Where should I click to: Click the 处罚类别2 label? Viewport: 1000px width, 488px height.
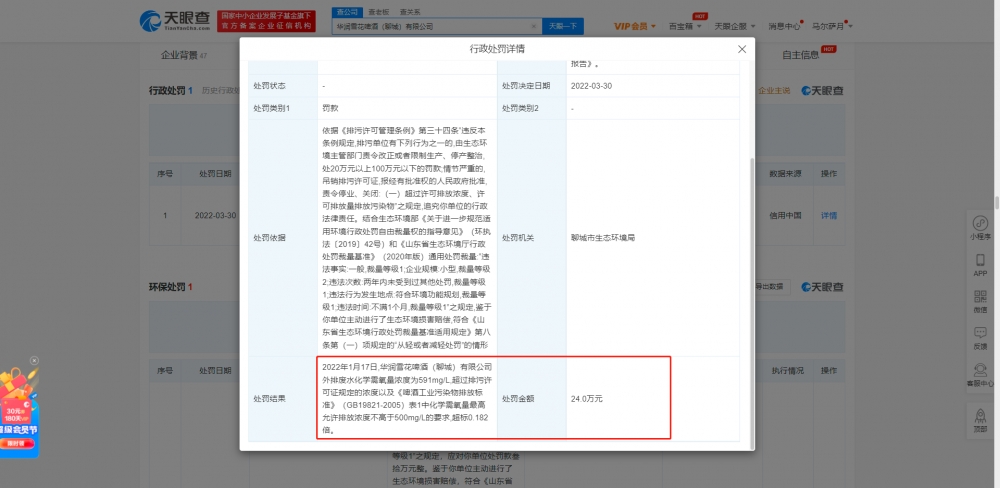(x=520, y=108)
